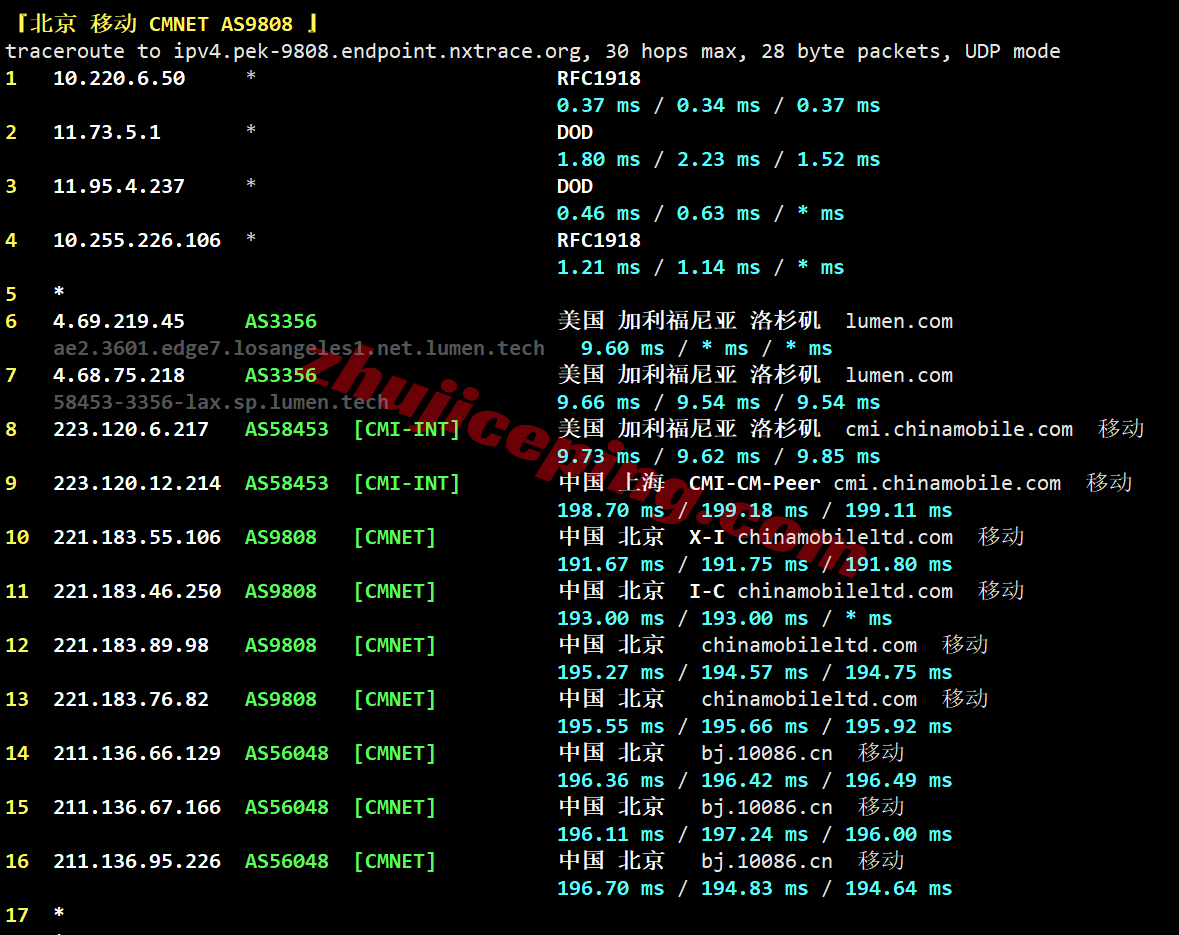Click the traceroute endpoint hostname ipv4.pek-9808.endpoint.nxtrace.org
Image resolution: width=1179 pixels, height=935 pixels.
click(378, 51)
